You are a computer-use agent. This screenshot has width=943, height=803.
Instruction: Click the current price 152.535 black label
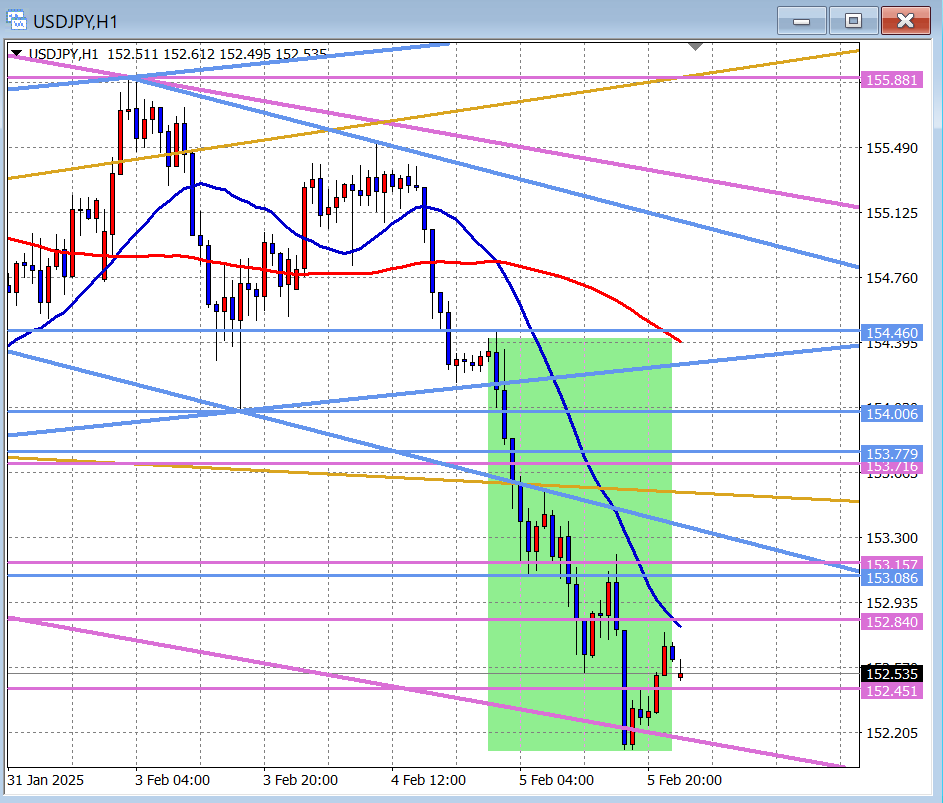(x=890, y=674)
